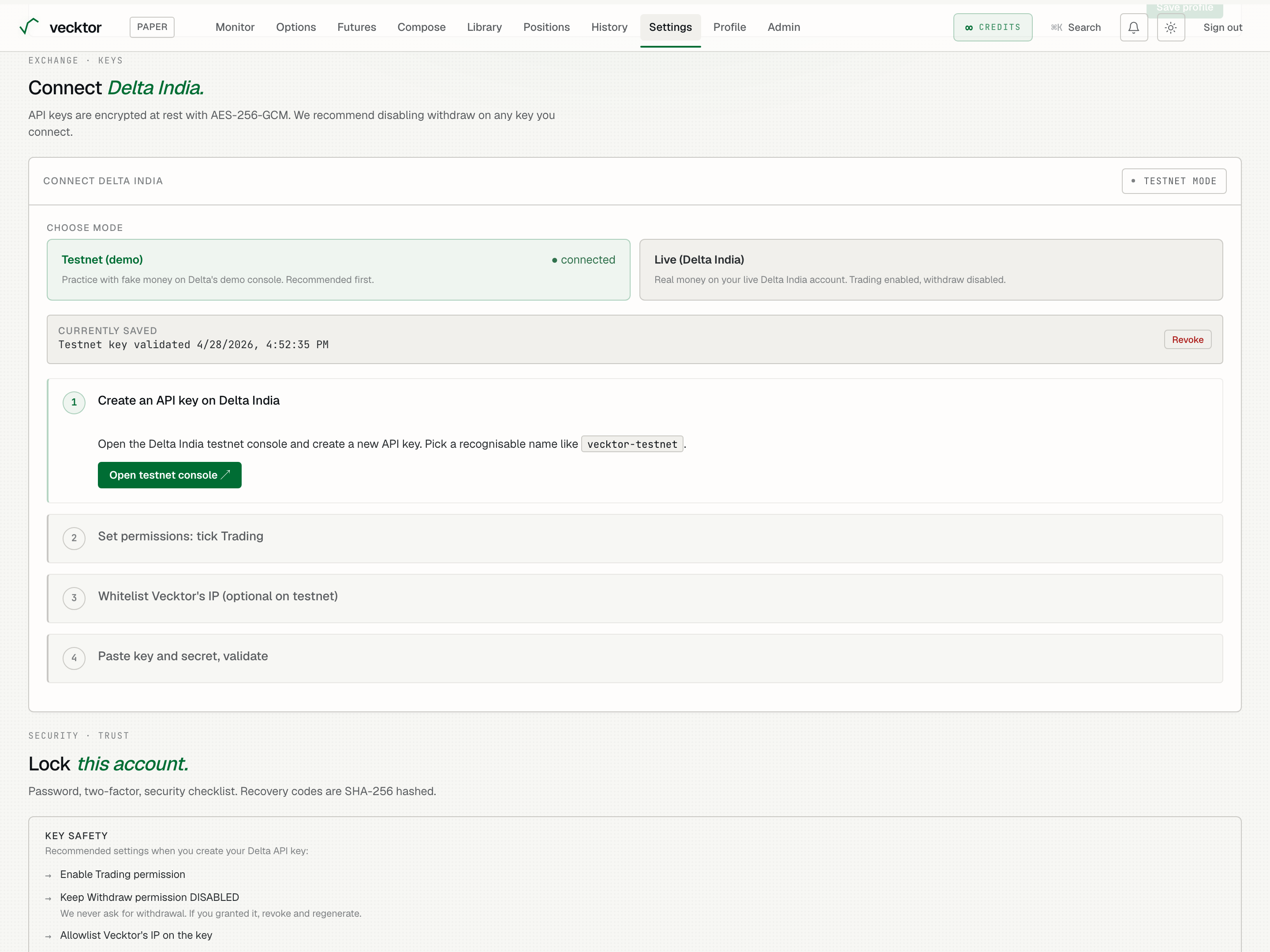Expand step 4 Paste key and secret

(635, 658)
